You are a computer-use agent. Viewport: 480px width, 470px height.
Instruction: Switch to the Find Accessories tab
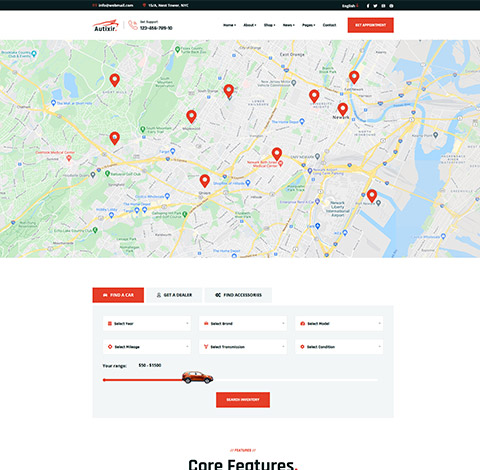(x=238, y=295)
